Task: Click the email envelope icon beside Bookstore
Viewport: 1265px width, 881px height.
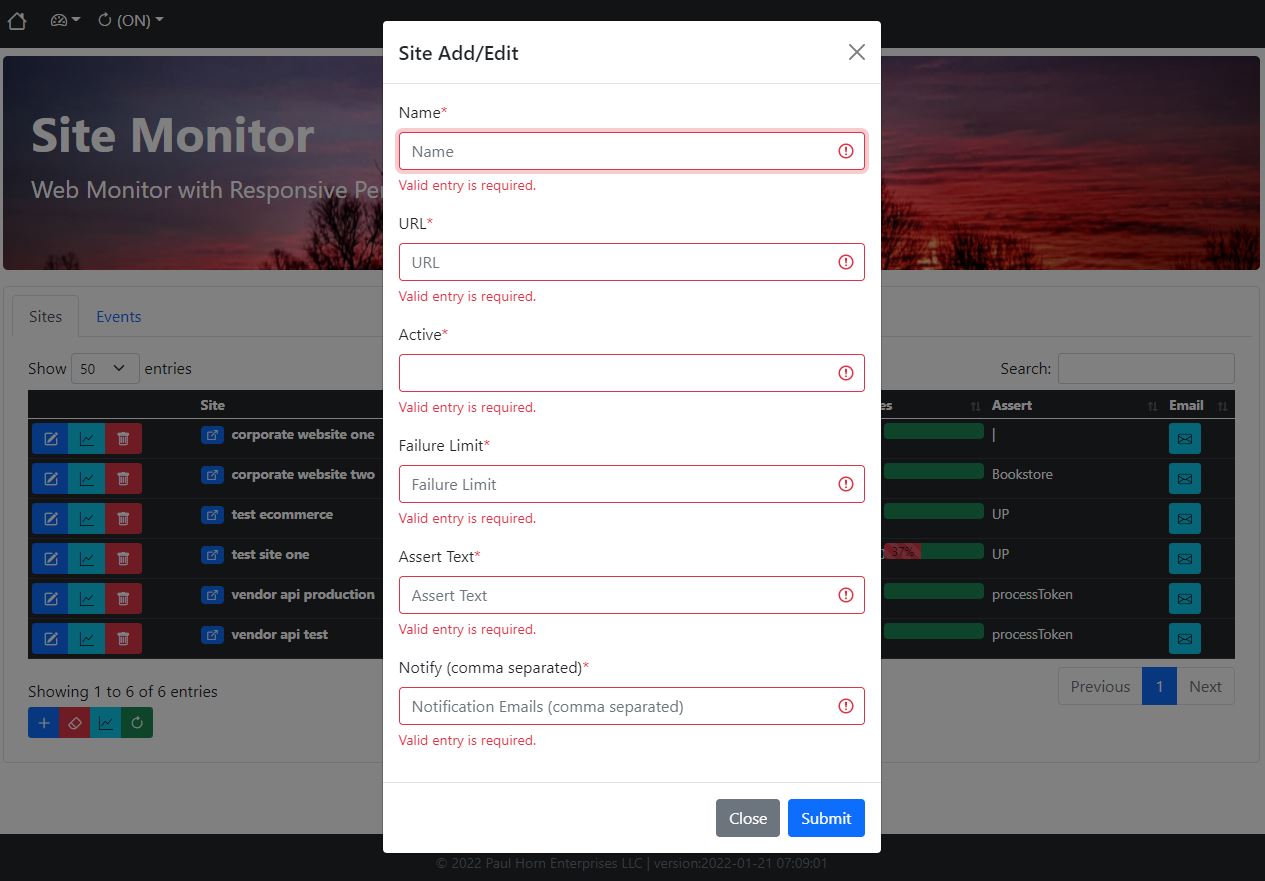Action: 1184,478
